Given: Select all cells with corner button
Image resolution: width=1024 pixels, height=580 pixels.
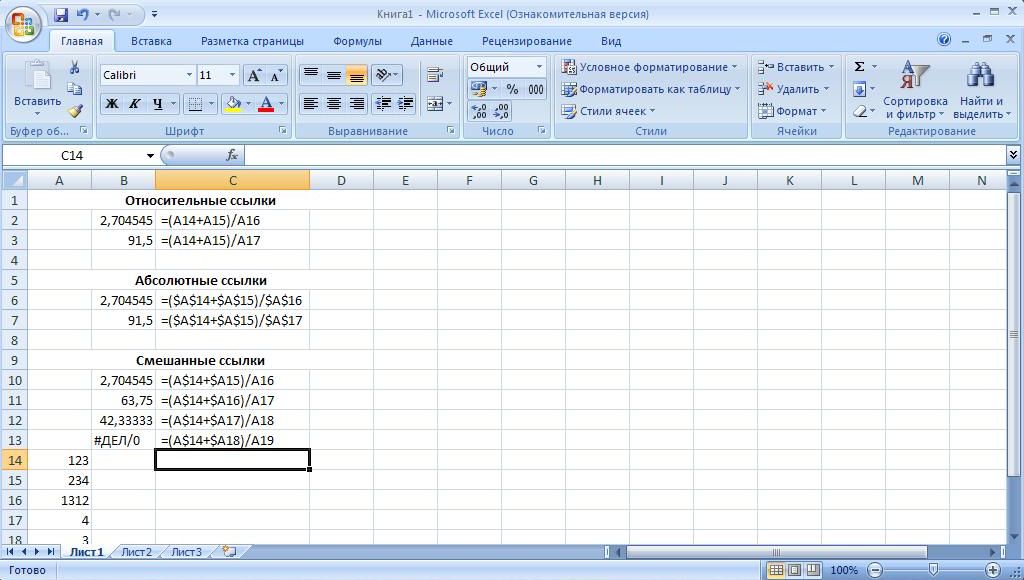Looking at the screenshot, I should tap(14, 180).
